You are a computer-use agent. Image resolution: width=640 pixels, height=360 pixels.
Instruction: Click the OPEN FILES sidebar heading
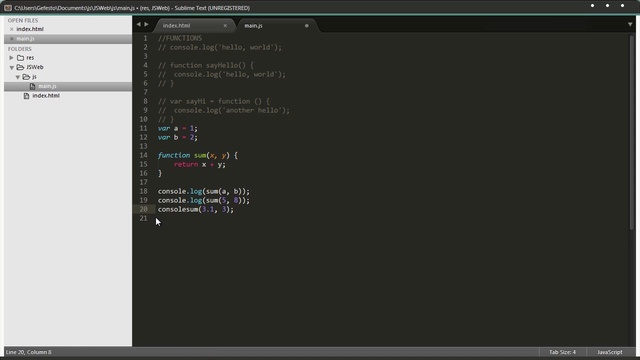23,20
